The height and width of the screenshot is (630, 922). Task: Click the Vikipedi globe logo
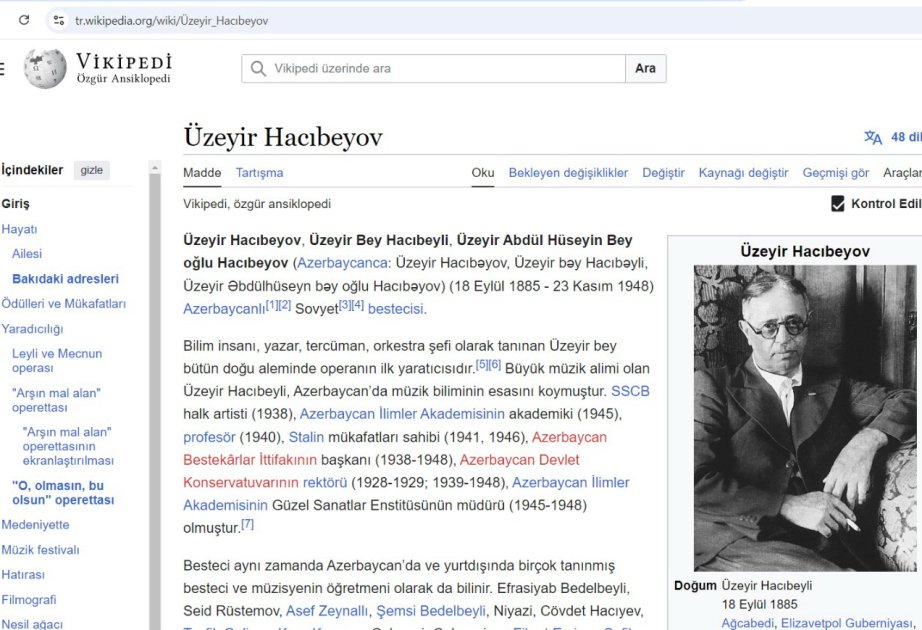45,69
